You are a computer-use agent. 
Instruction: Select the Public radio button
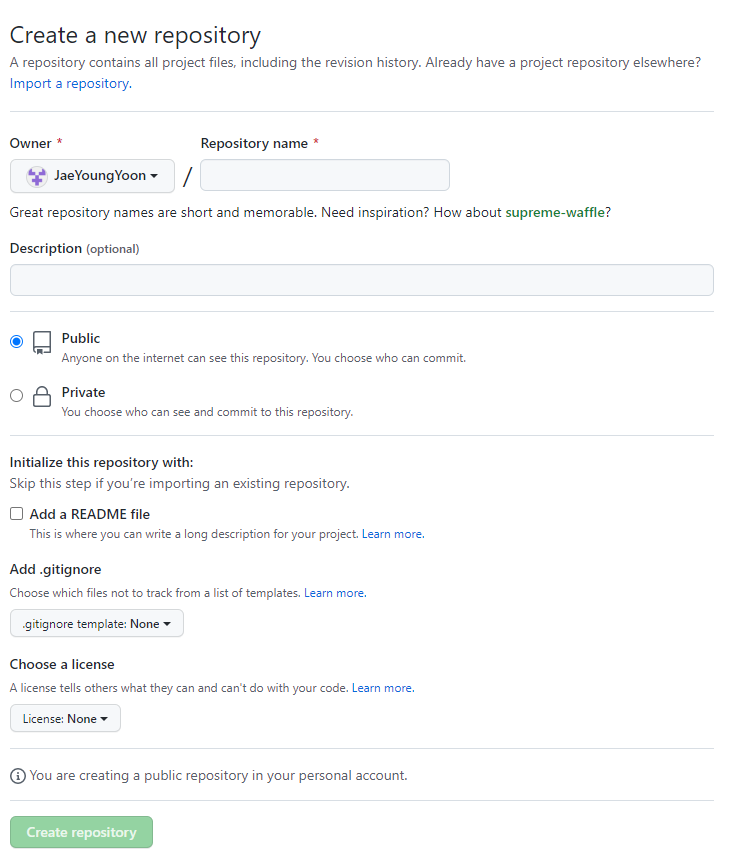coord(17,342)
